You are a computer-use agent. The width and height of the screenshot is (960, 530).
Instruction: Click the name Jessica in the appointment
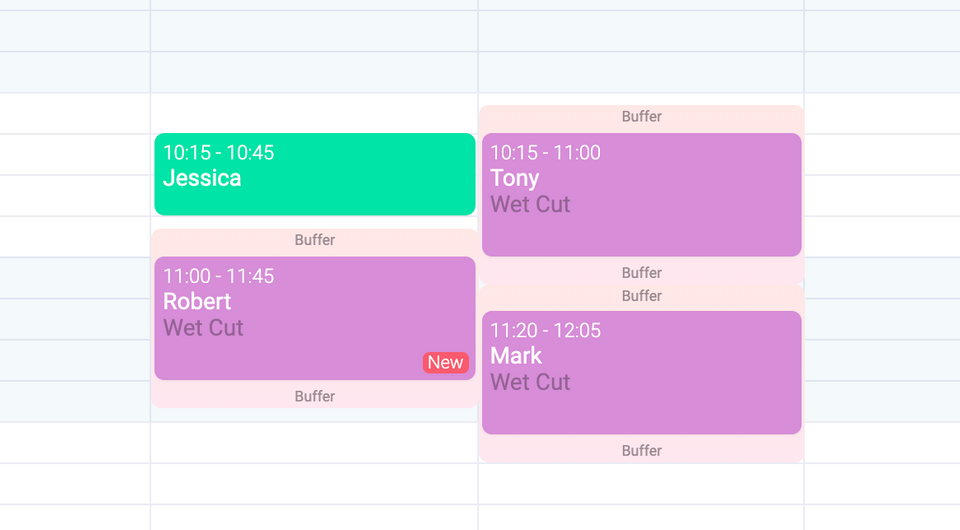tap(202, 178)
